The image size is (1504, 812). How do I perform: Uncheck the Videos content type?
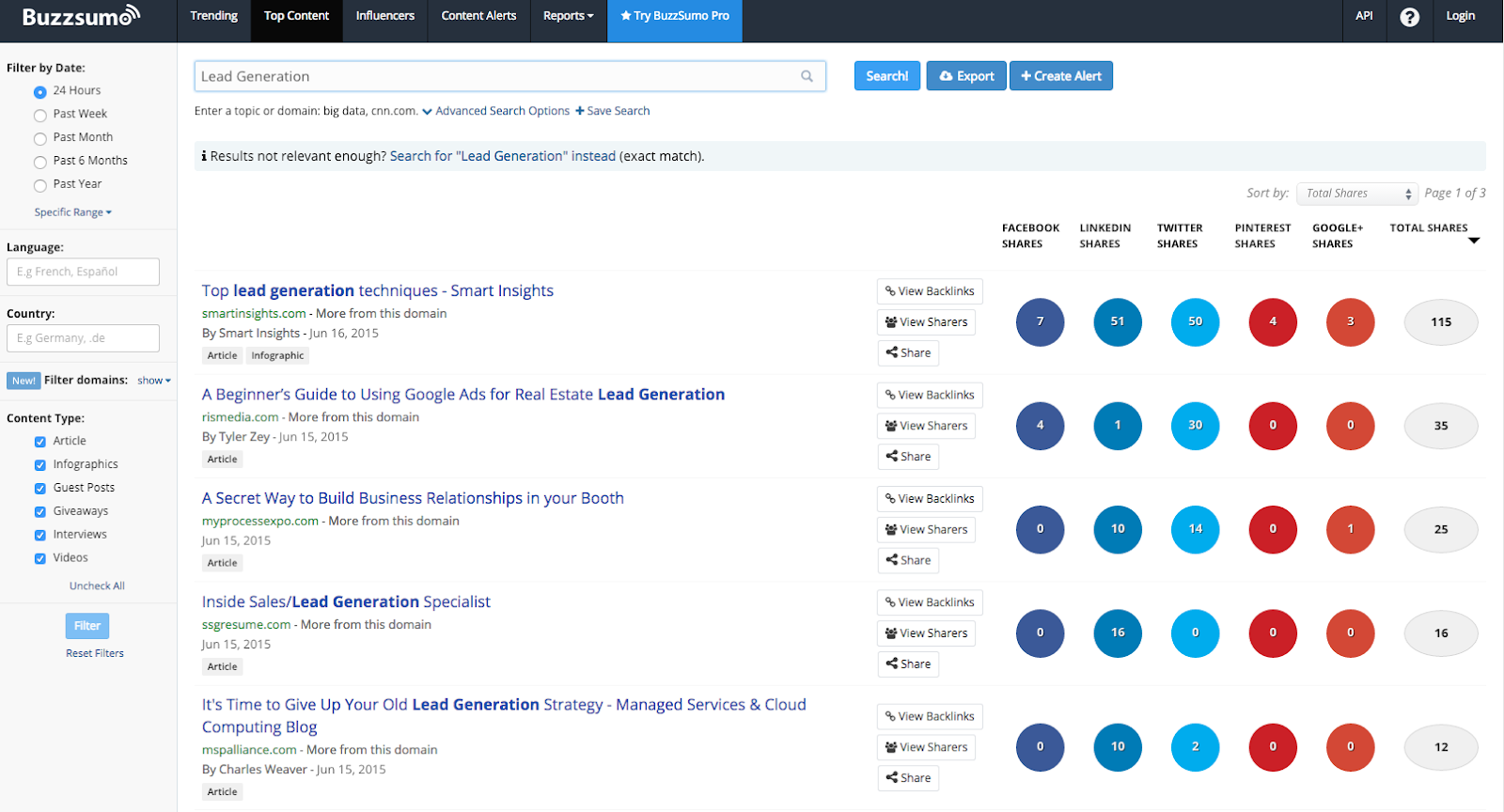(x=39, y=559)
